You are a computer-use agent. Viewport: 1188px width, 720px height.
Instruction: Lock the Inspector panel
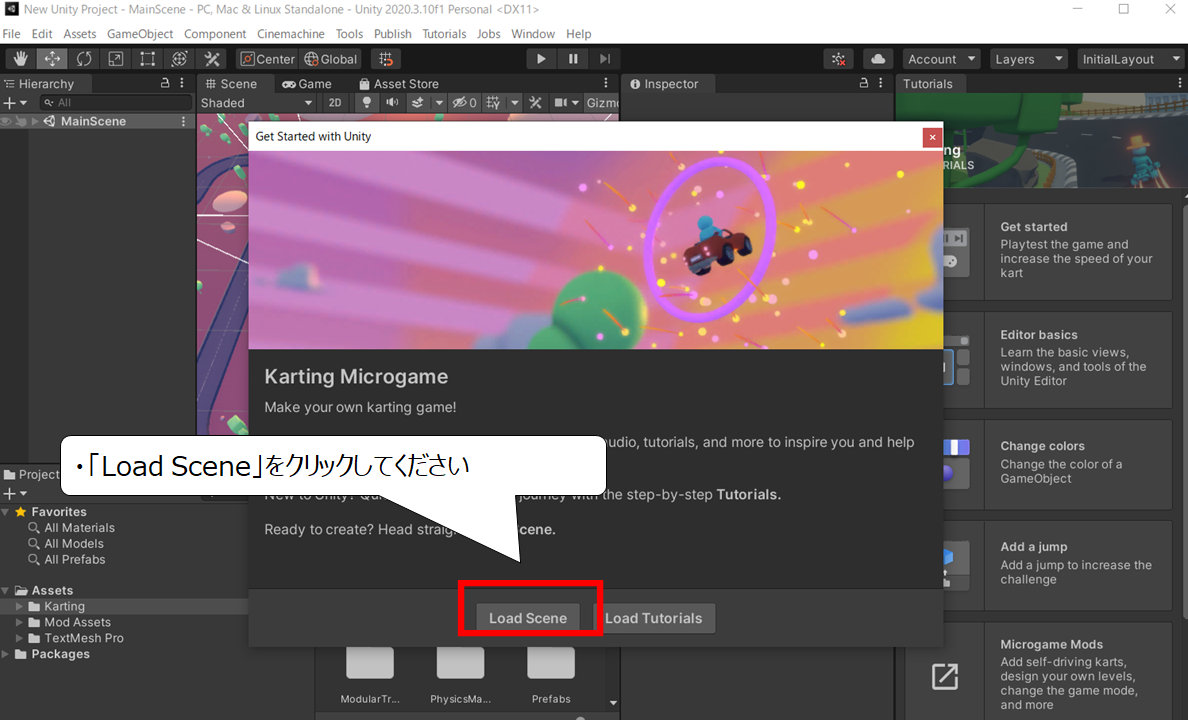point(864,83)
